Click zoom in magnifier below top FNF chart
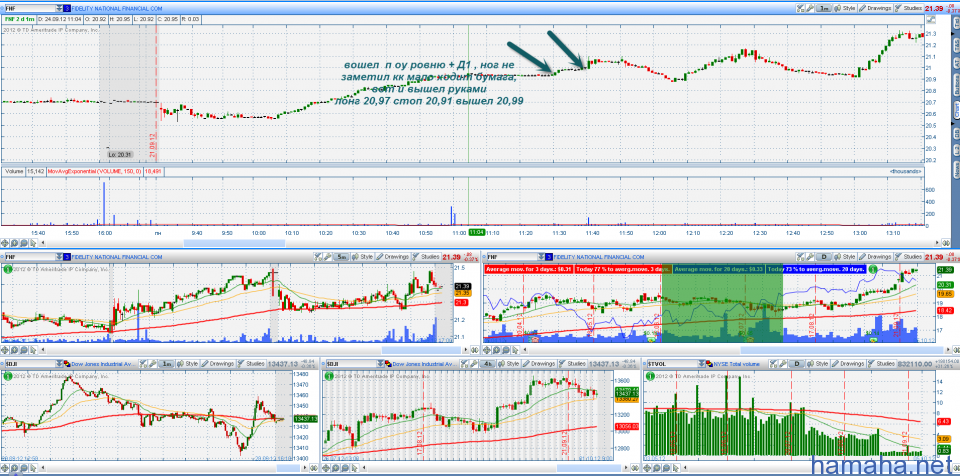Viewport: 960px width, 476px height. point(14,243)
